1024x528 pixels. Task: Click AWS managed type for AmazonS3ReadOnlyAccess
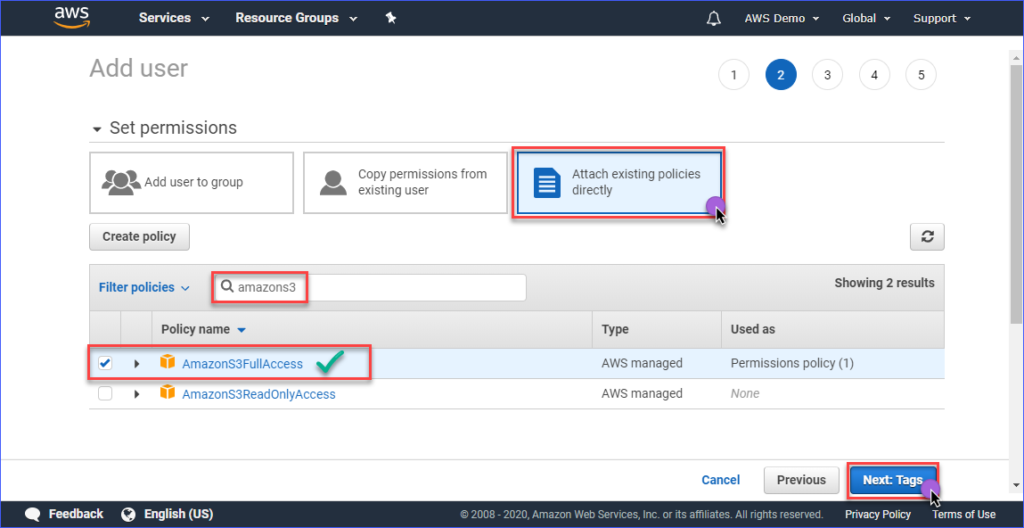(x=642, y=393)
